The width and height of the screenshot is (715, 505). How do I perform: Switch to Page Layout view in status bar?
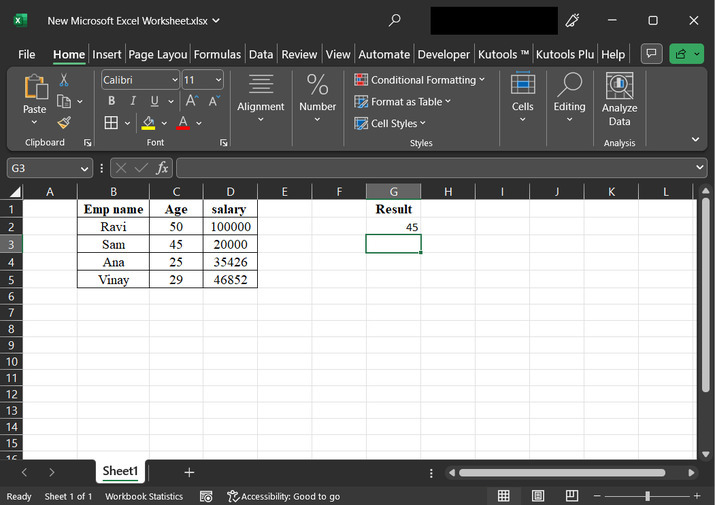point(538,496)
